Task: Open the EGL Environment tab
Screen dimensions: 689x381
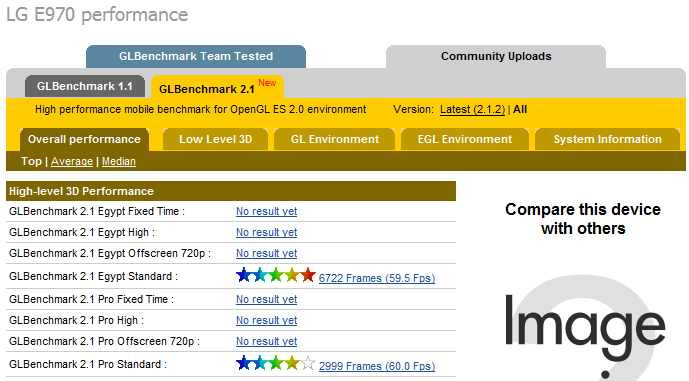Action: pos(465,139)
